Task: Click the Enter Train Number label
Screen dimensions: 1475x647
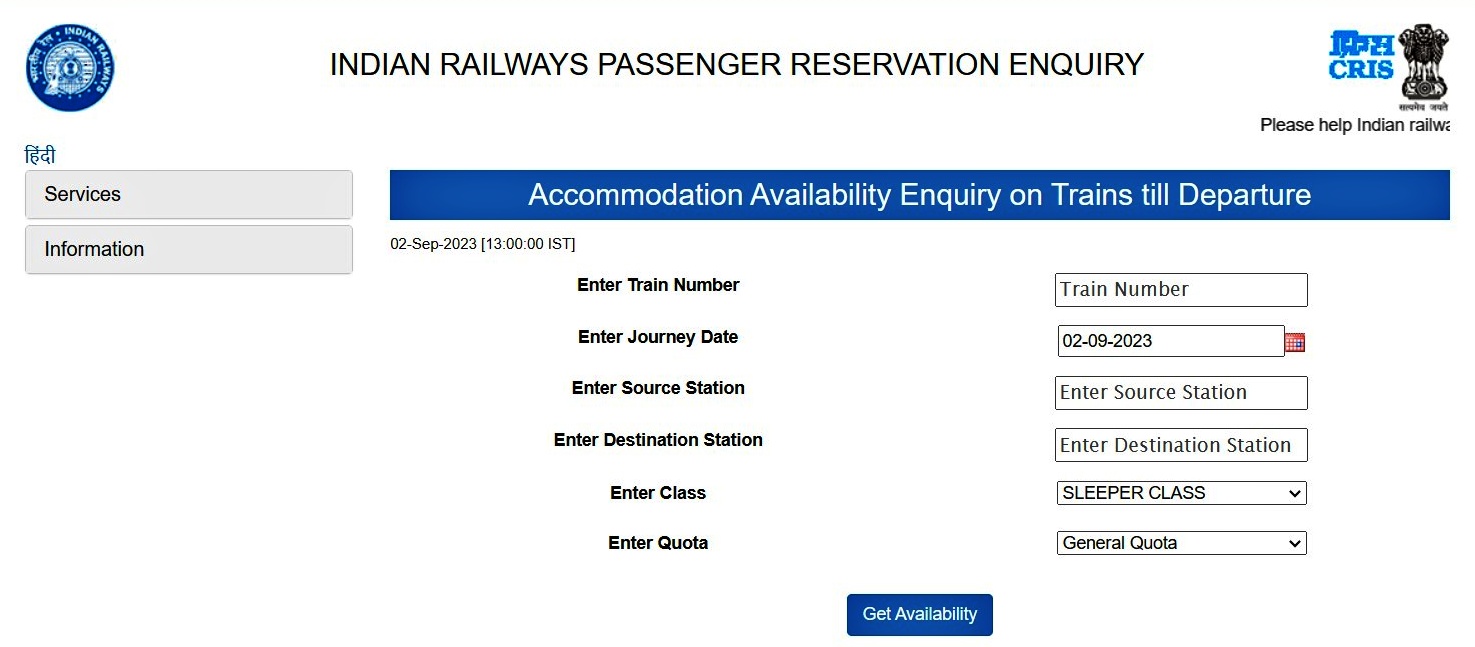Action: point(658,285)
